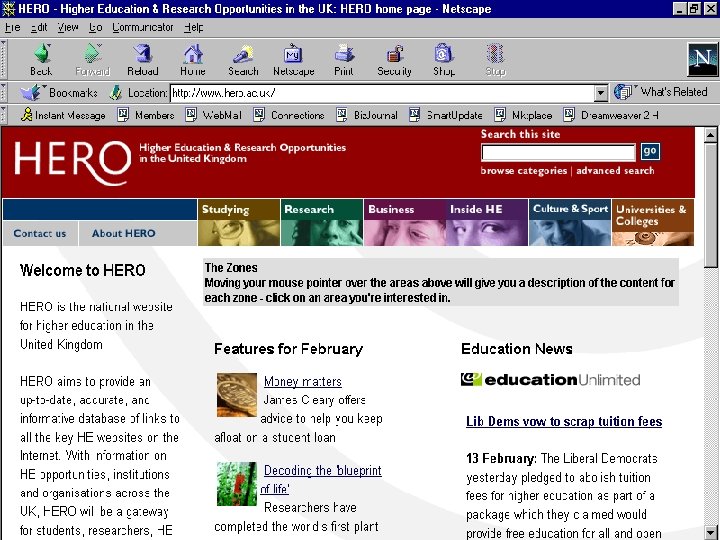720x540 pixels.
Task: Open SmartUpdate personal toolbar bookmark
Action: tap(446, 115)
